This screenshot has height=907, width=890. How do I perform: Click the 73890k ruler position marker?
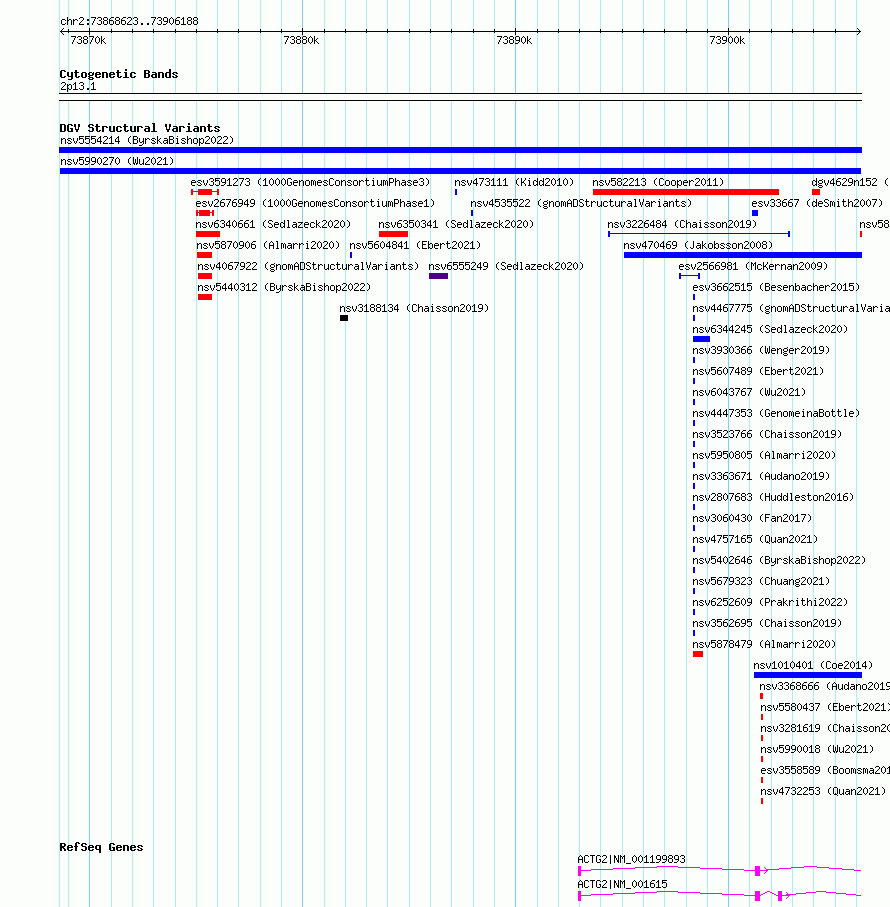pos(514,40)
